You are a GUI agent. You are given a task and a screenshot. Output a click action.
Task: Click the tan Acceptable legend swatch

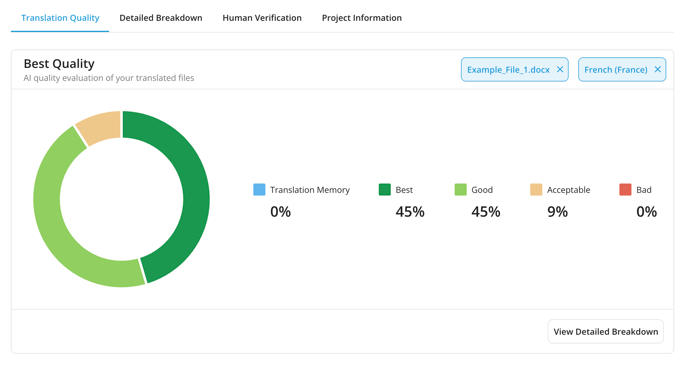click(x=536, y=190)
